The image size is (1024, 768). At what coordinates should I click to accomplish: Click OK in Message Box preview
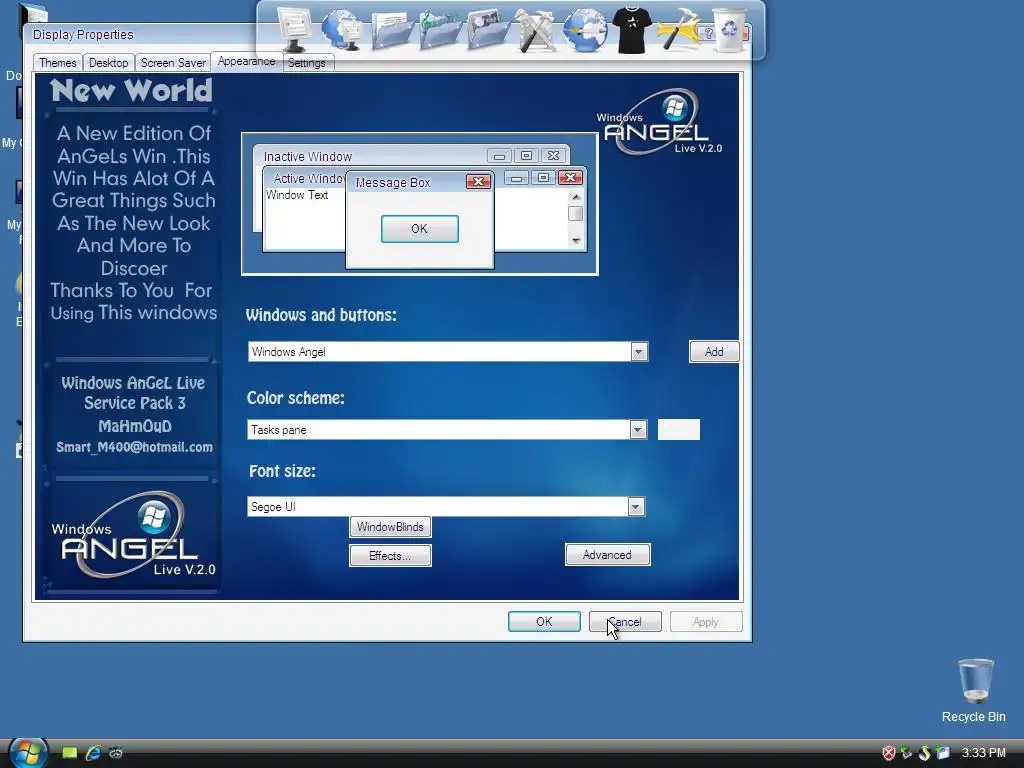(x=419, y=229)
